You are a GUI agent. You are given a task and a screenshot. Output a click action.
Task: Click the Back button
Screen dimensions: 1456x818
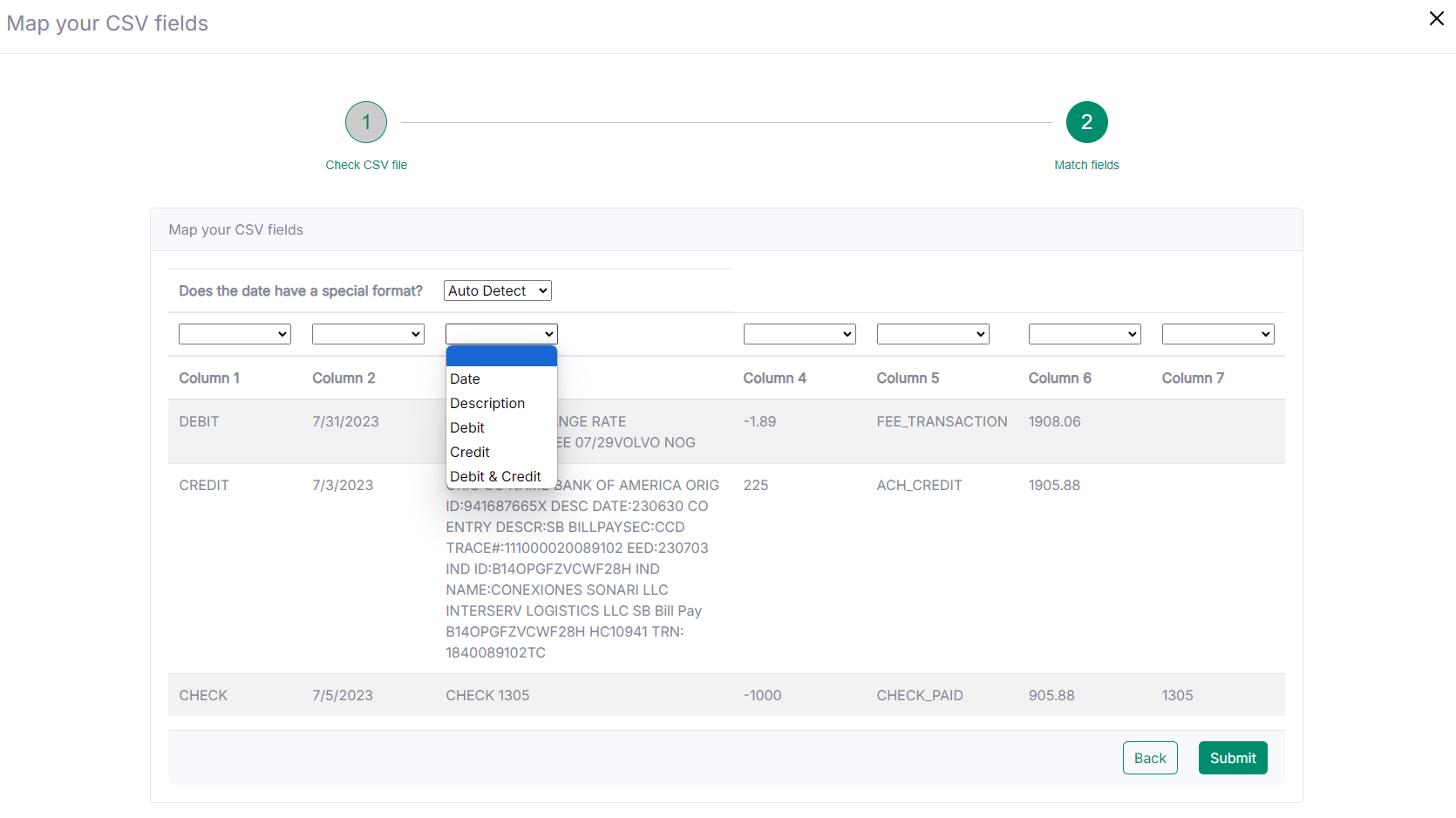tap(1150, 758)
